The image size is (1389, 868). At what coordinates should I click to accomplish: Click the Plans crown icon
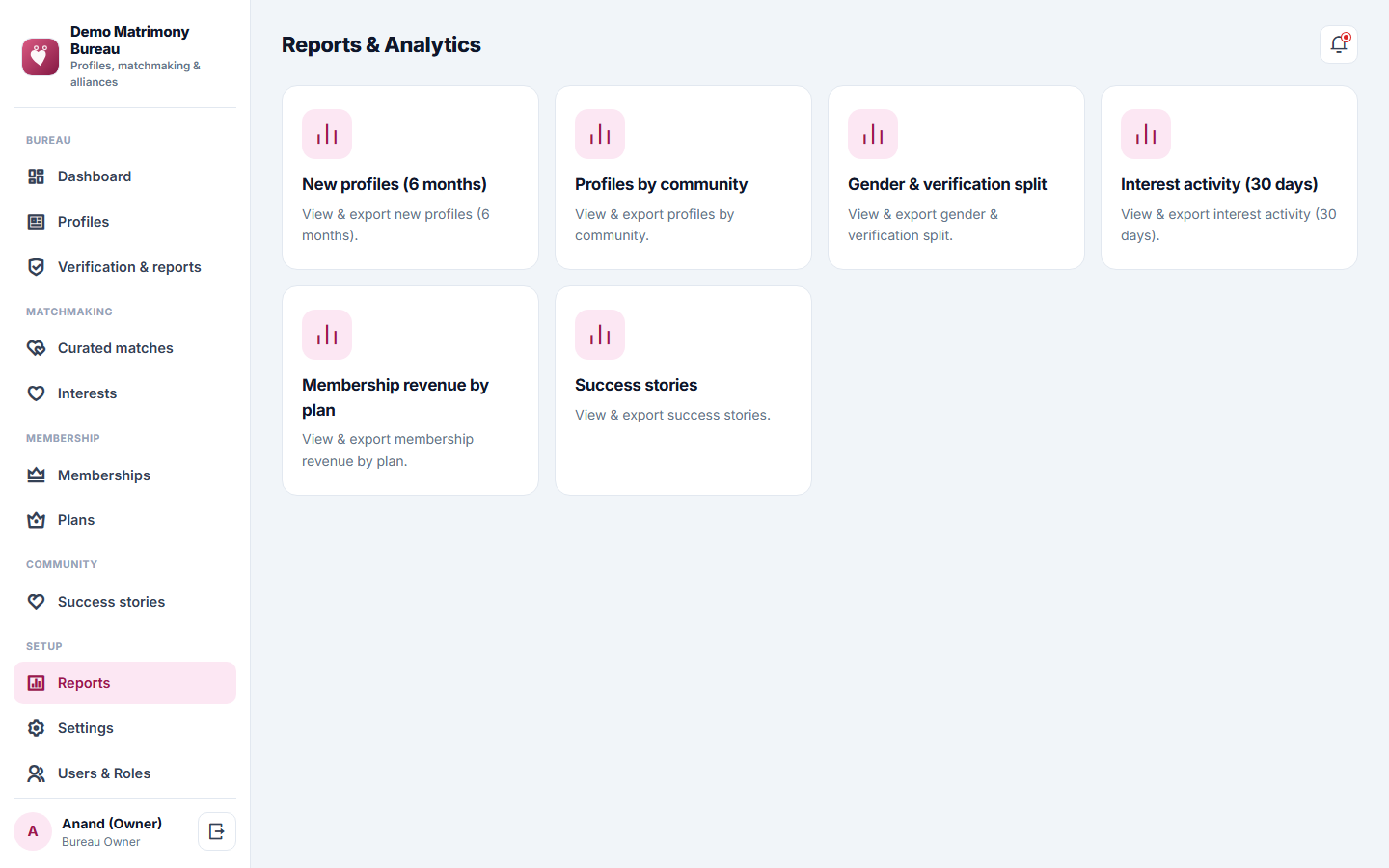tap(37, 520)
